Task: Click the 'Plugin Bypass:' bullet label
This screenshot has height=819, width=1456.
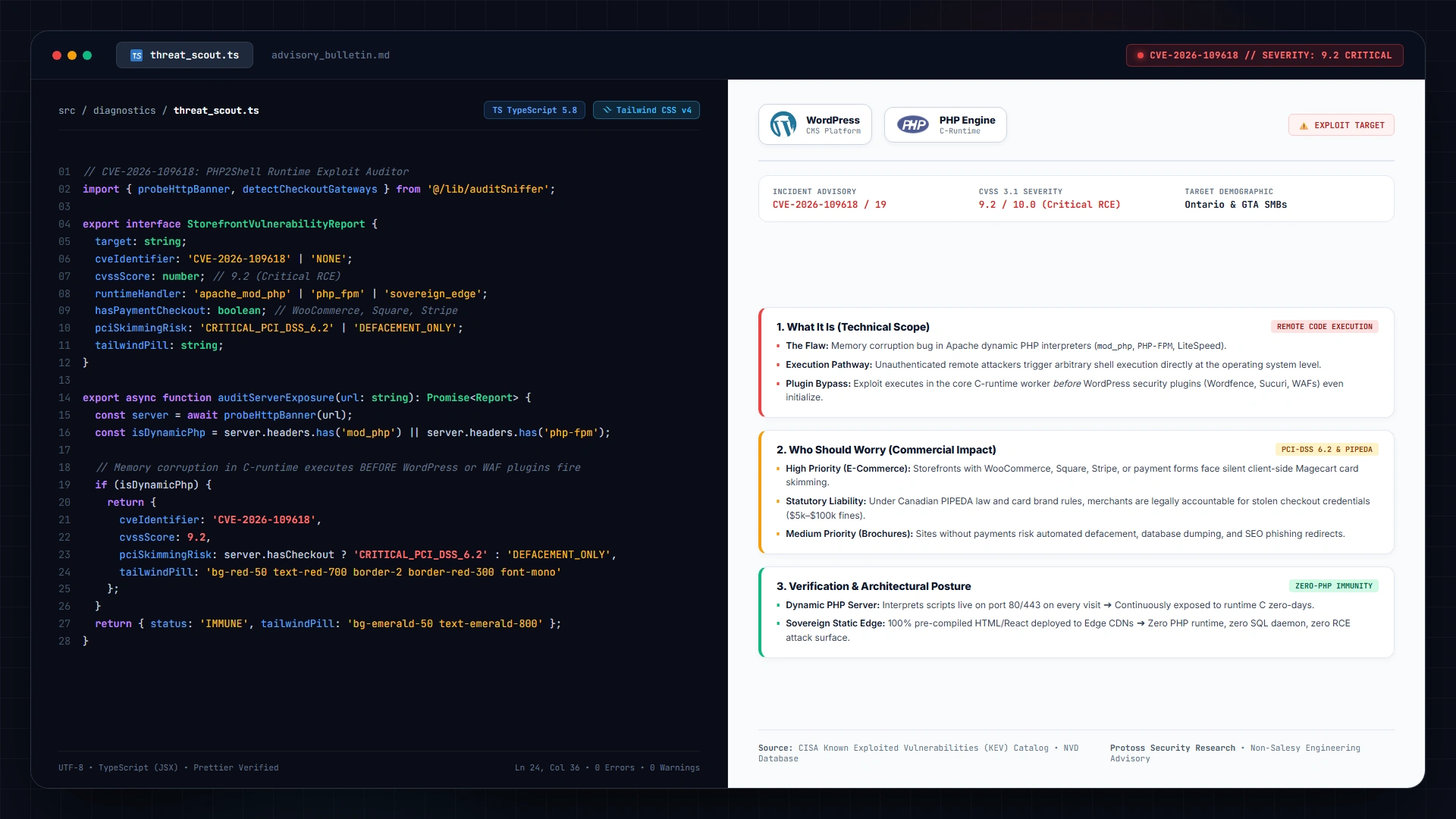Action: click(818, 384)
